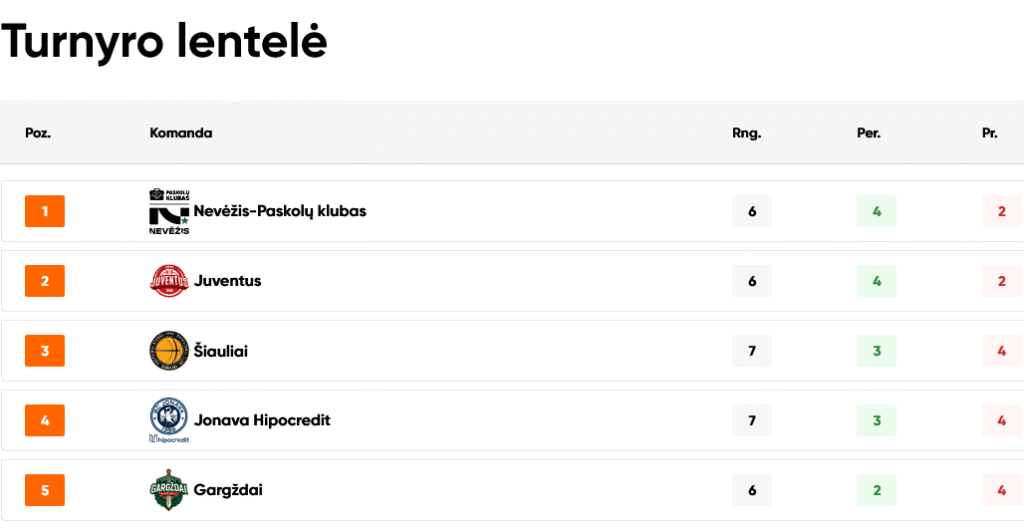Click the orange position 1 badge
1024x529 pixels.
point(45,211)
